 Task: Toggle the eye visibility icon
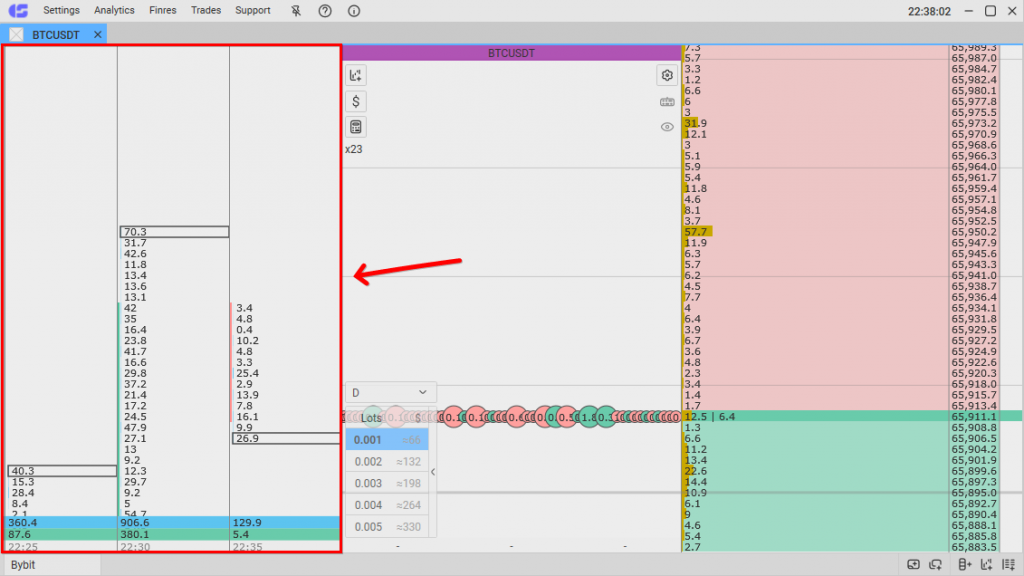[667, 127]
